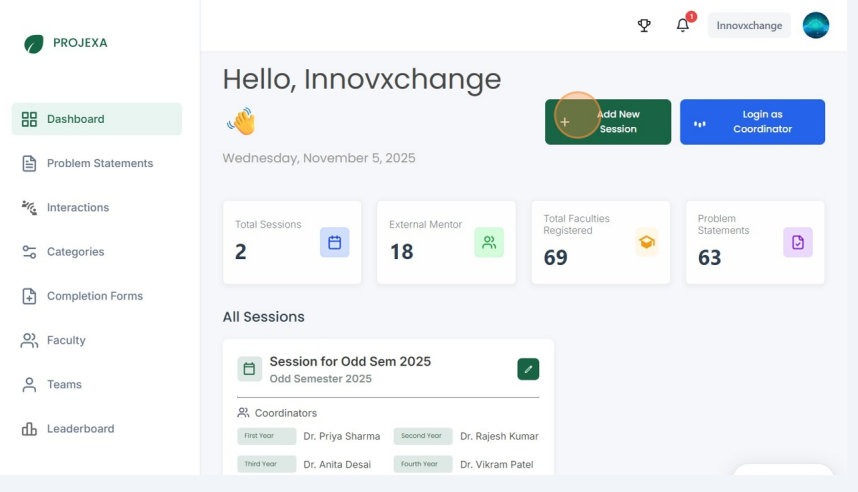
Task: Open the Interactions section
Action: (x=77, y=208)
